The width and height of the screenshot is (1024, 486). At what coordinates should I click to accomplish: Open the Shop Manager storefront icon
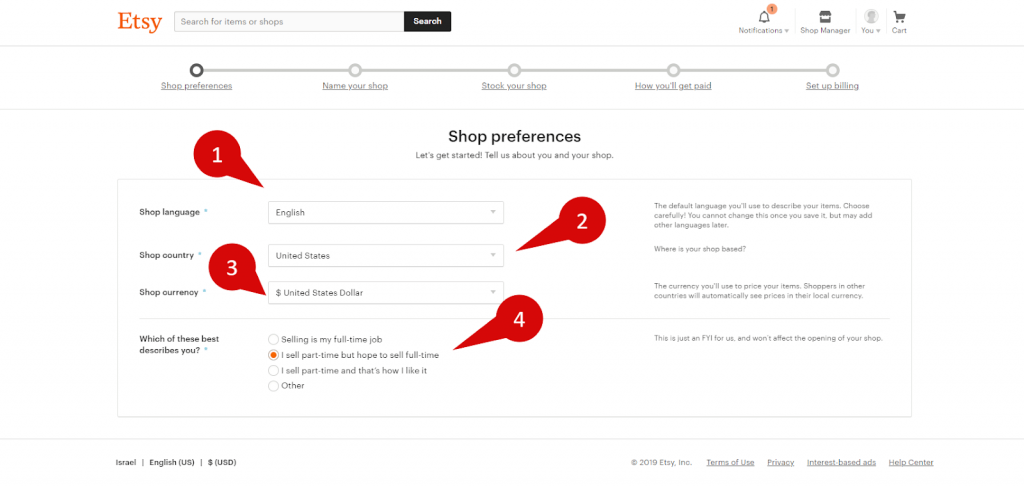click(x=825, y=17)
